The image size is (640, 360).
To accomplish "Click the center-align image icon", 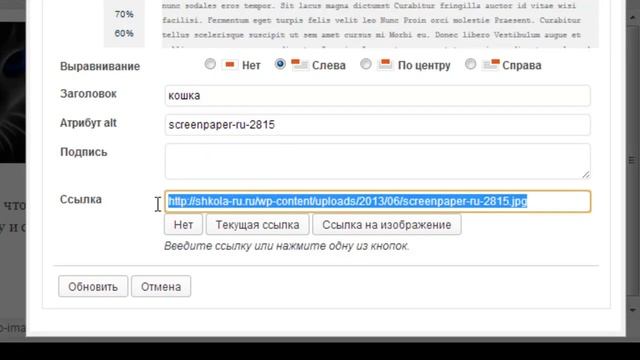I will 385,64.
